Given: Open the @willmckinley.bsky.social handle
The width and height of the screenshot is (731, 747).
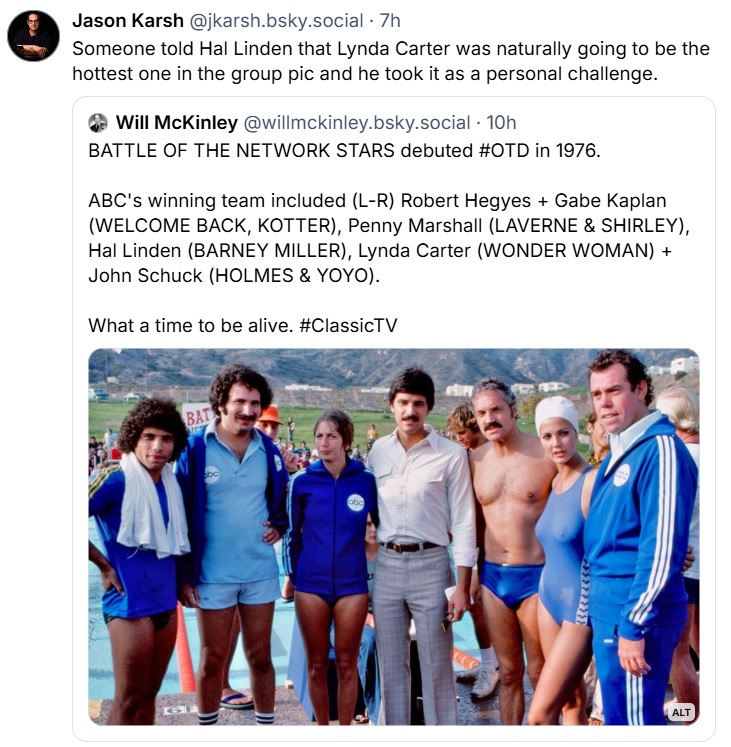Looking at the screenshot, I should pyautogui.click(x=357, y=122).
